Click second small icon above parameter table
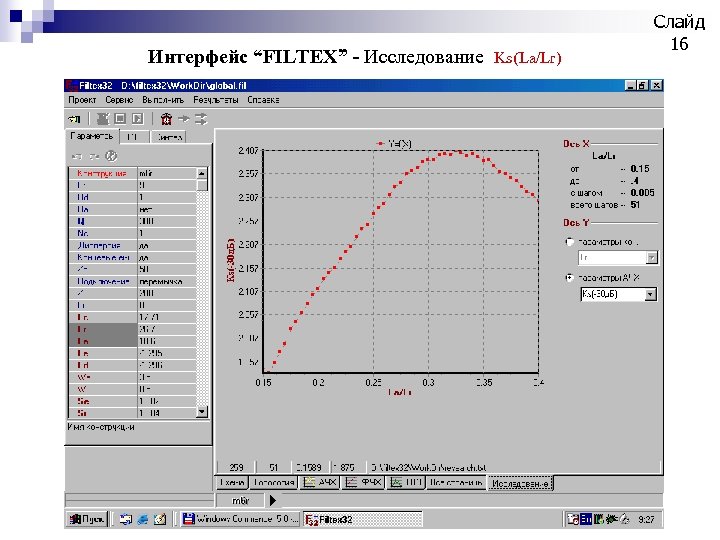Screen dimensions: 720x540 (x=94, y=157)
